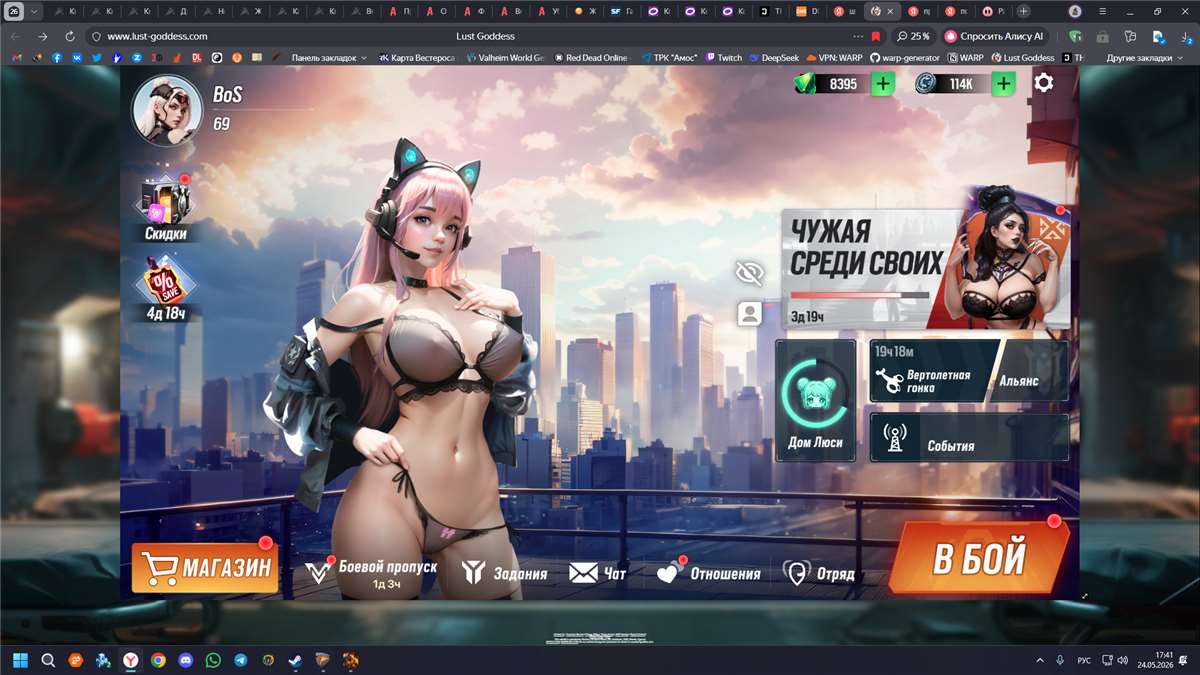
Task: Add gems with the plus next to 8395
Action: 883,84
